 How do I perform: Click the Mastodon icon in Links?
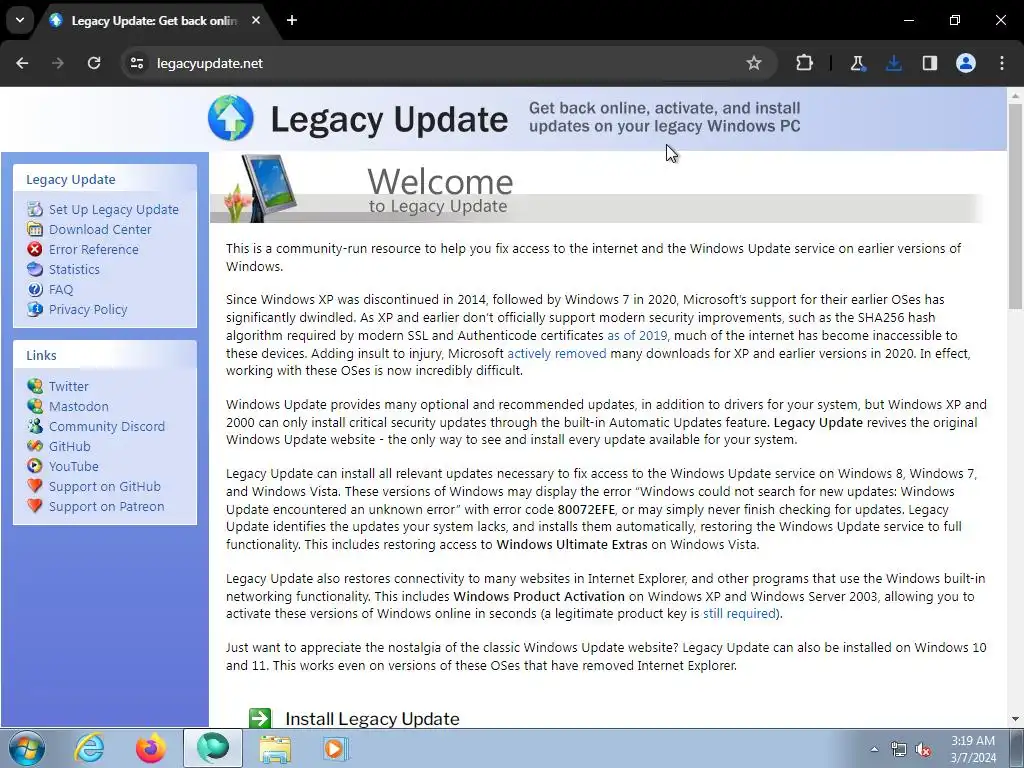(35, 406)
